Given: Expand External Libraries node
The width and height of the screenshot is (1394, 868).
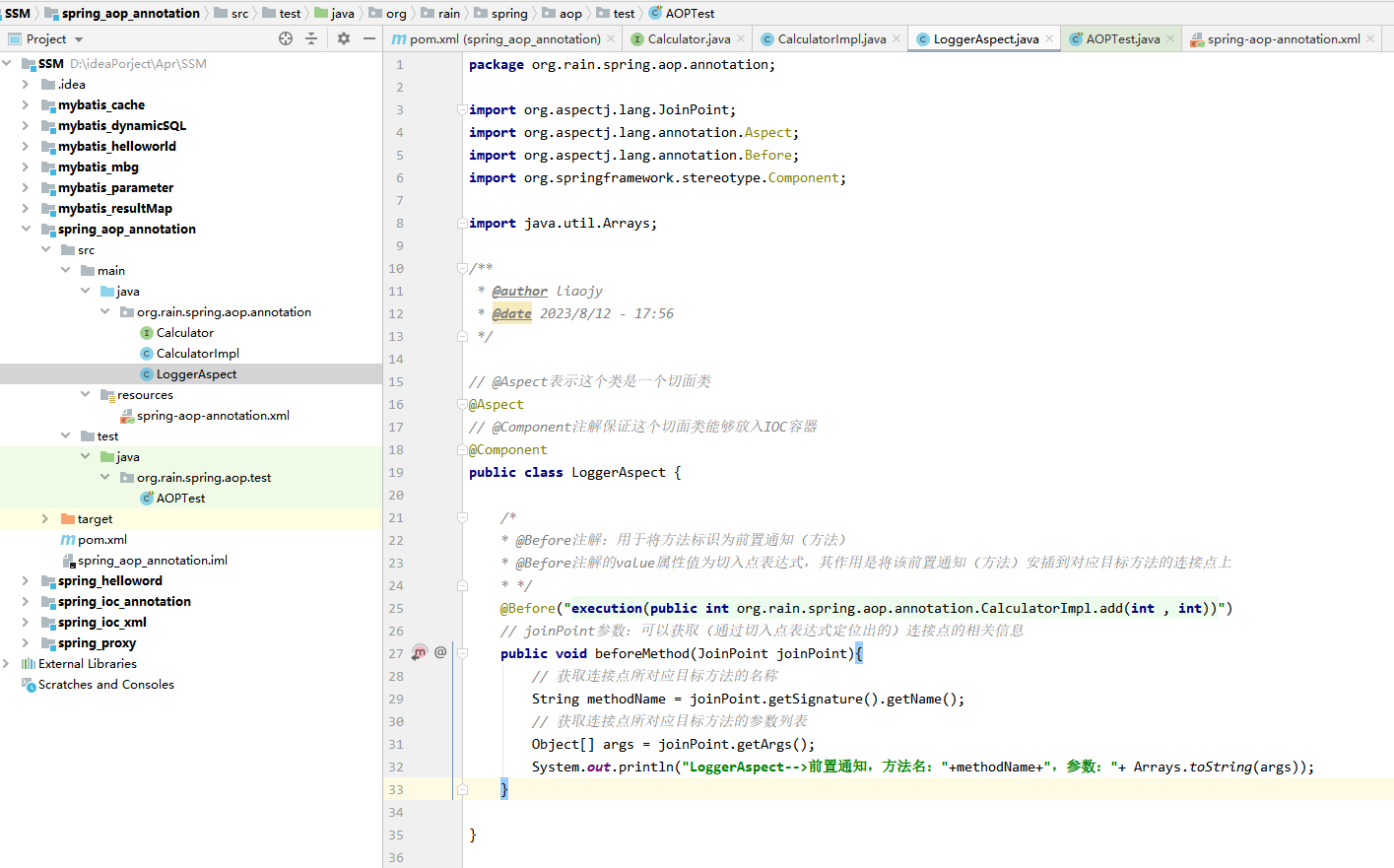Looking at the screenshot, I should 6,664.
